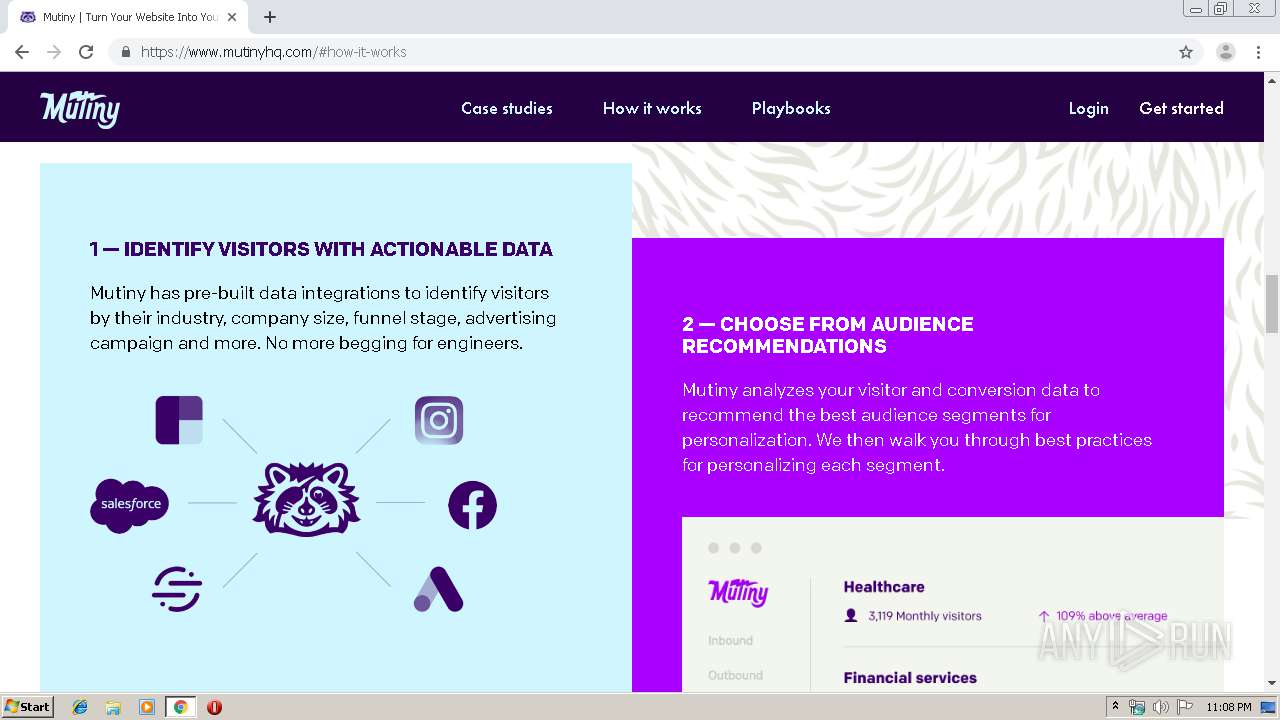Open the Chrome profile avatar
1280x720 pixels.
click(1226, 52)
